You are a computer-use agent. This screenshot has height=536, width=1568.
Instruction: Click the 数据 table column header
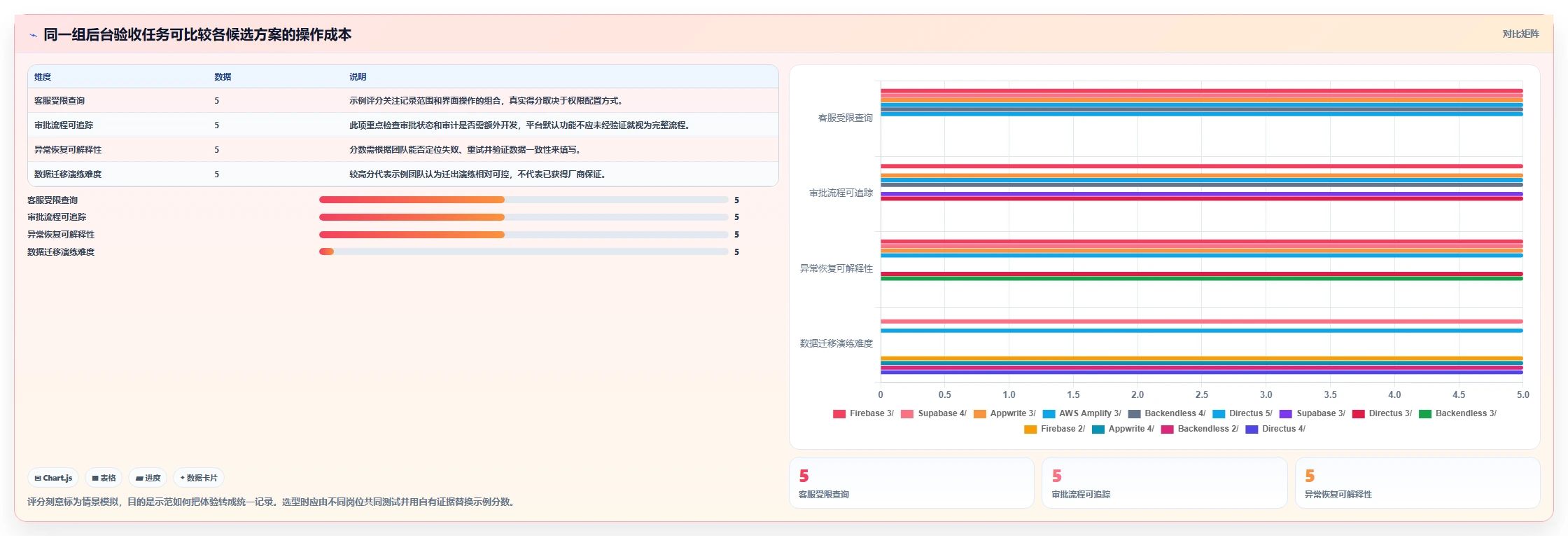coord(223,77)
